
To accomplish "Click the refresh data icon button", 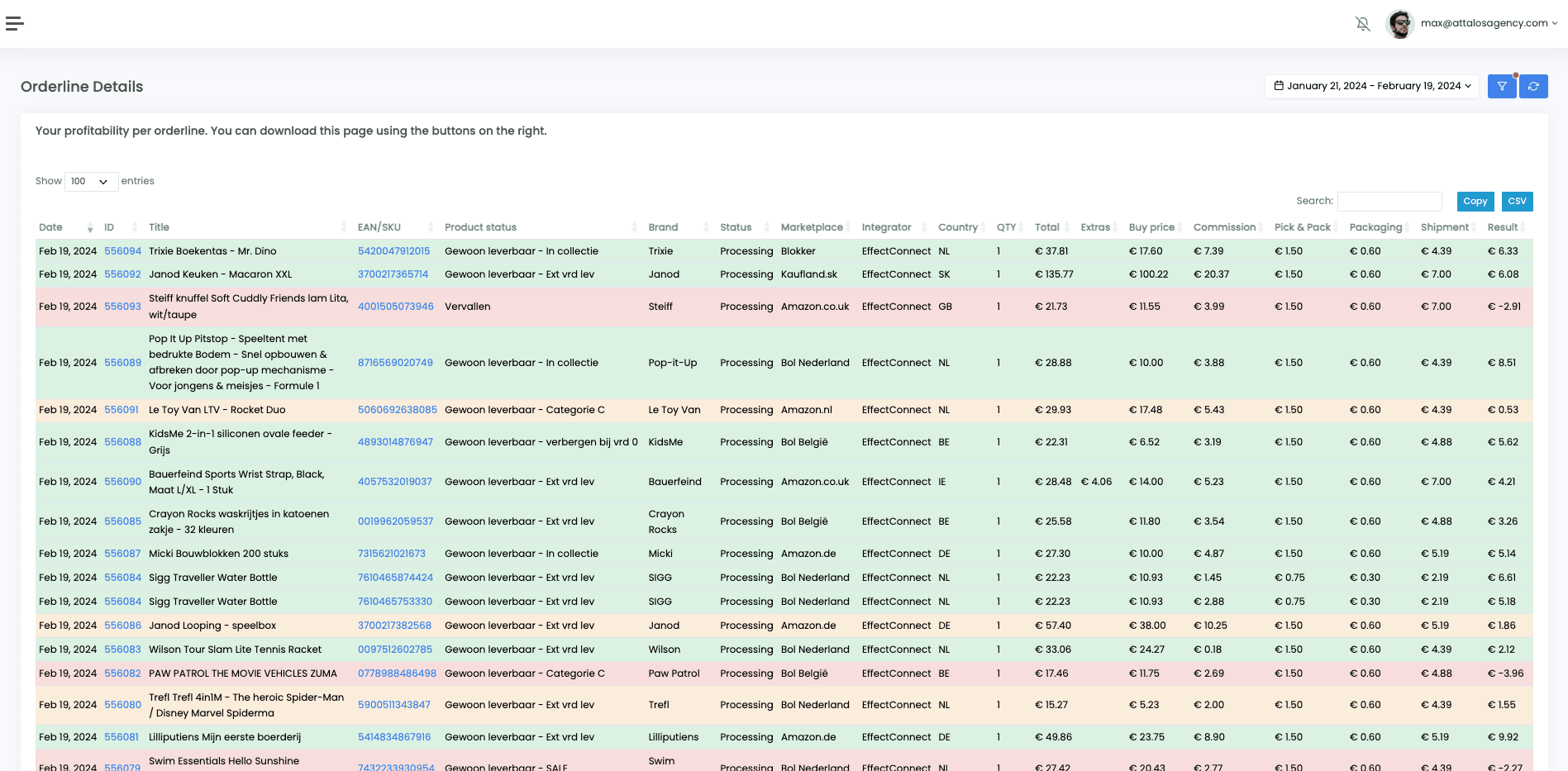I will pos(1533,86).
